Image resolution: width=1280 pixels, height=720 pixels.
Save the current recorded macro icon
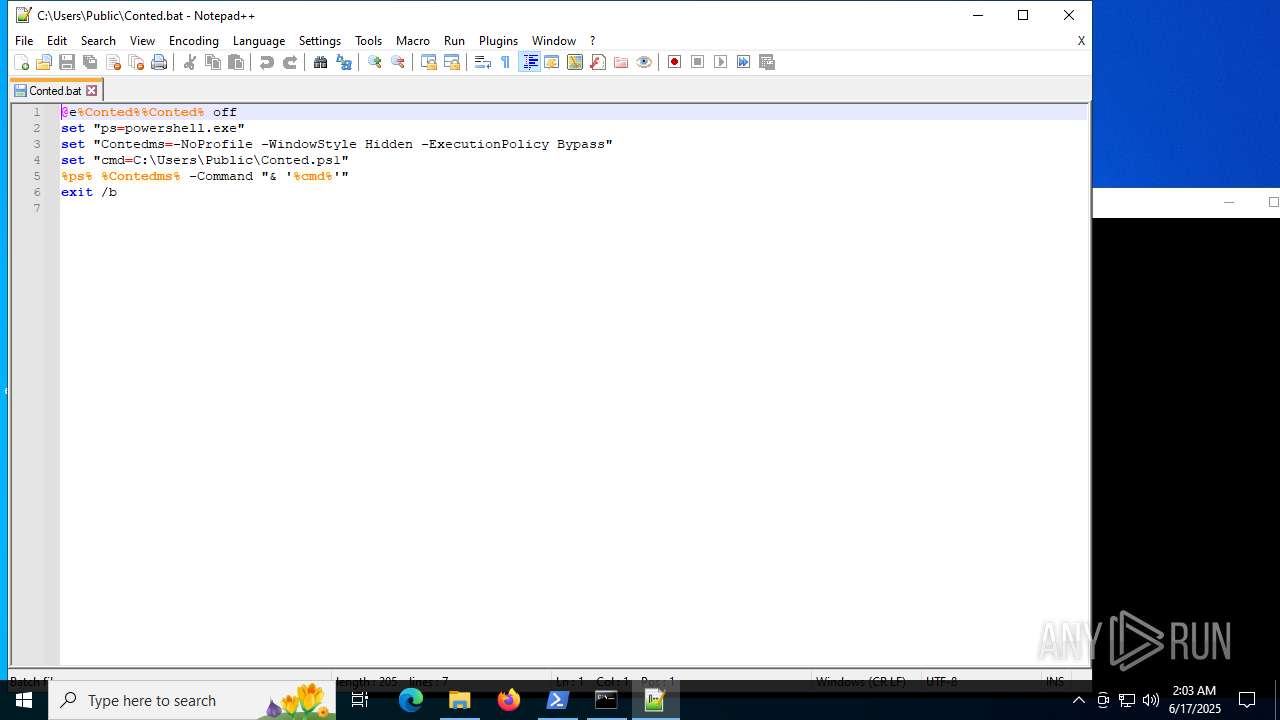(767, 62)
